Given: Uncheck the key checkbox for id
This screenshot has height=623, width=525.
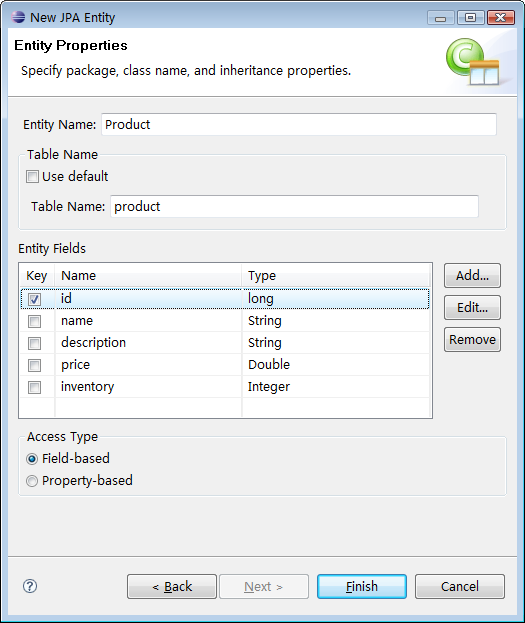Looking at the screenshot, I should [x=35, y=299].
